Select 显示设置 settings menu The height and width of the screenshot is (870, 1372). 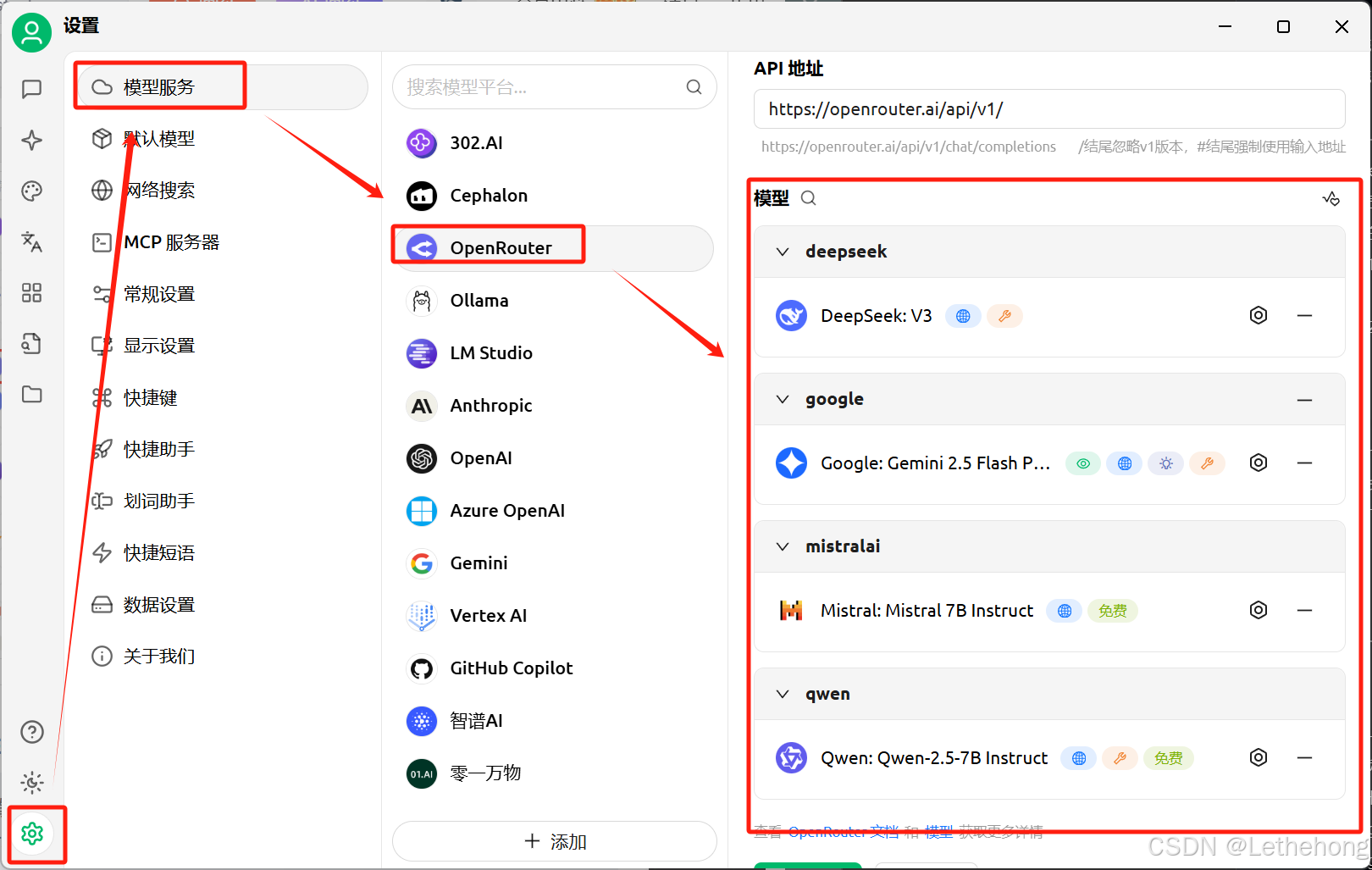[223, 346]
